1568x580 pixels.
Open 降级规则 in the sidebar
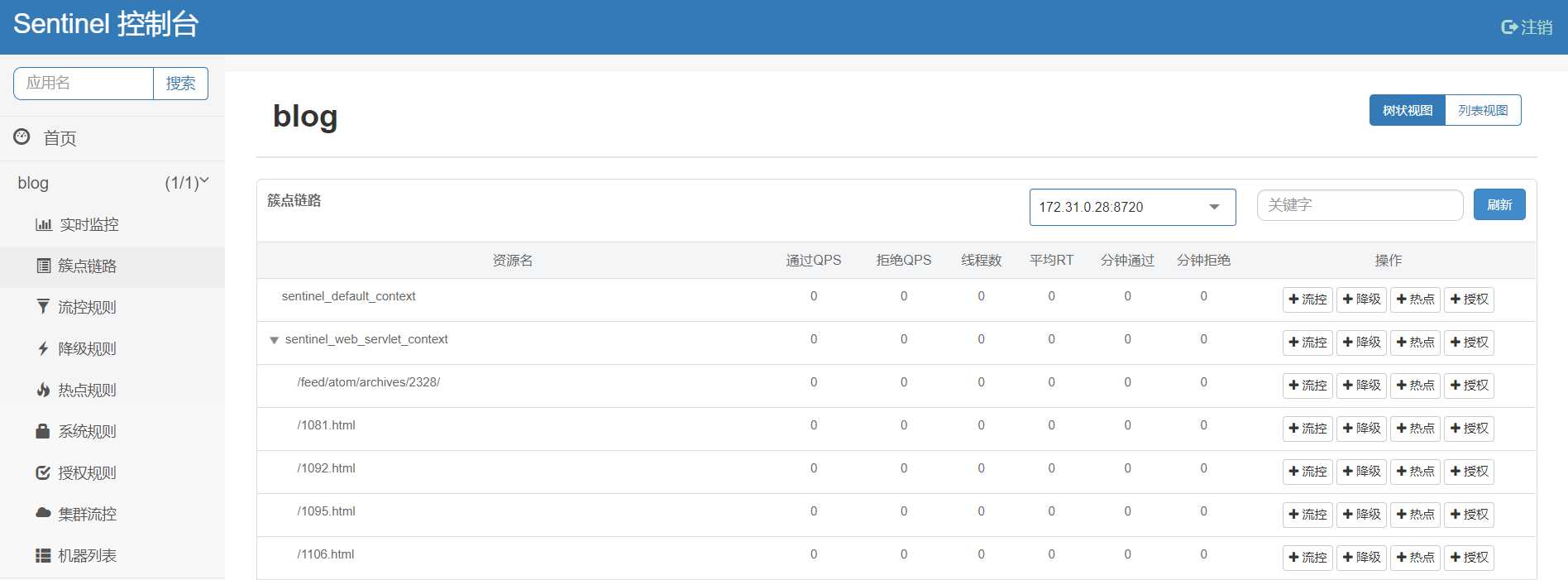point(87,348)
